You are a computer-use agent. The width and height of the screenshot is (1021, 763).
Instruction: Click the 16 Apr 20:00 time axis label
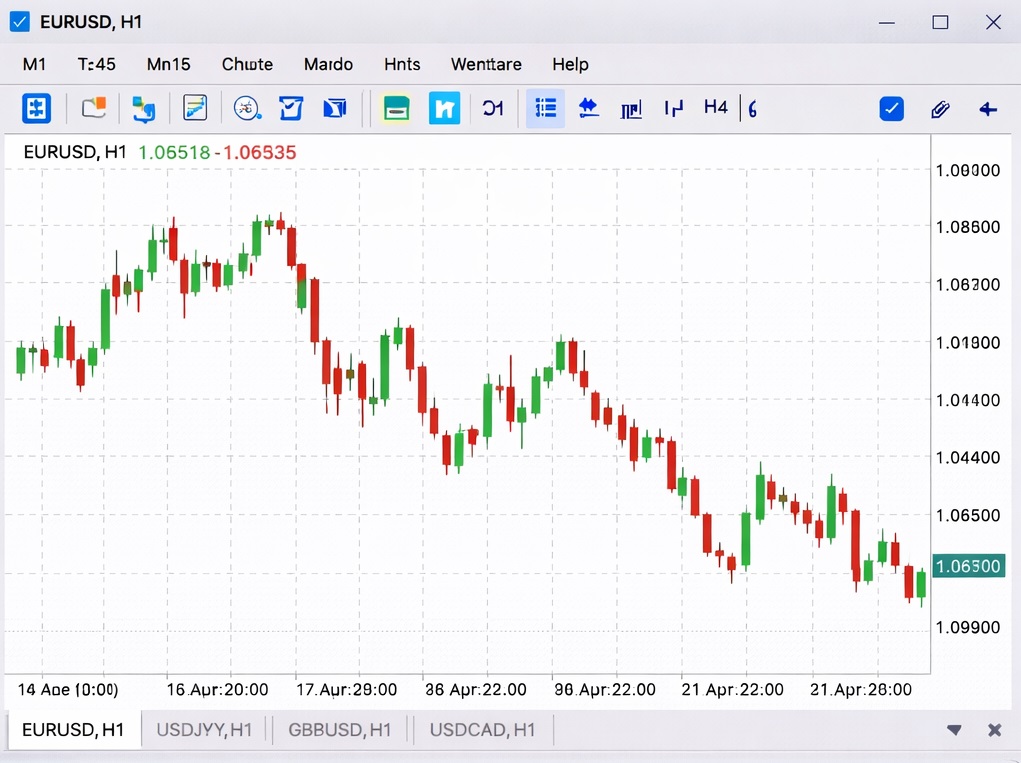(217, 689)
